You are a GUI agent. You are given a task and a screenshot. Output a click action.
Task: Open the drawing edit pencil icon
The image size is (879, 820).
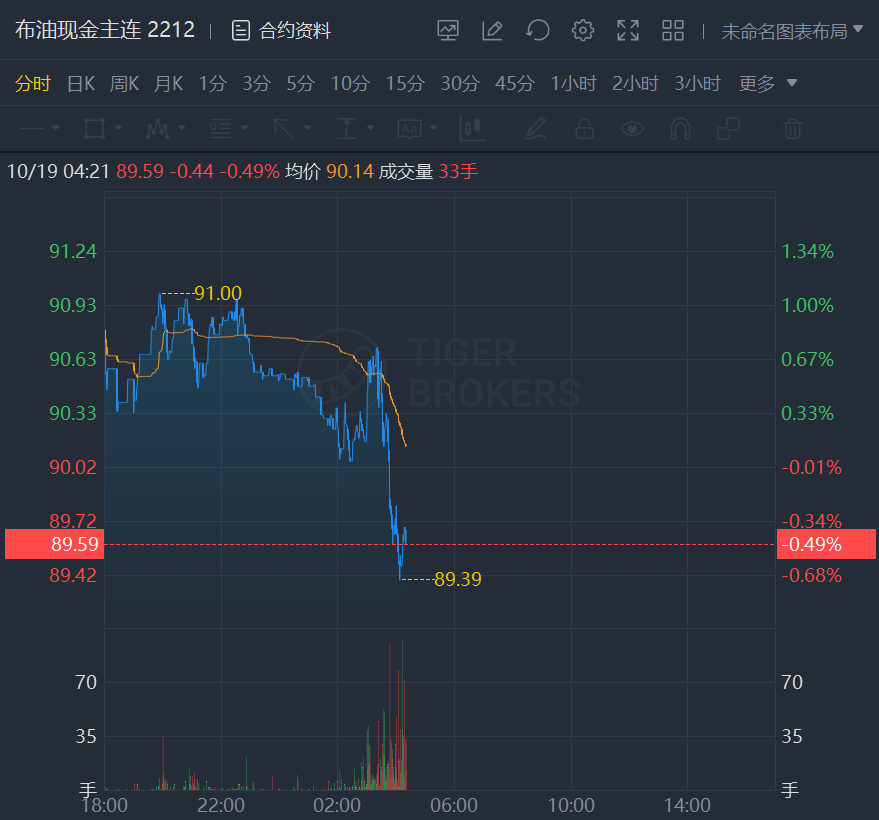[492, 31]
